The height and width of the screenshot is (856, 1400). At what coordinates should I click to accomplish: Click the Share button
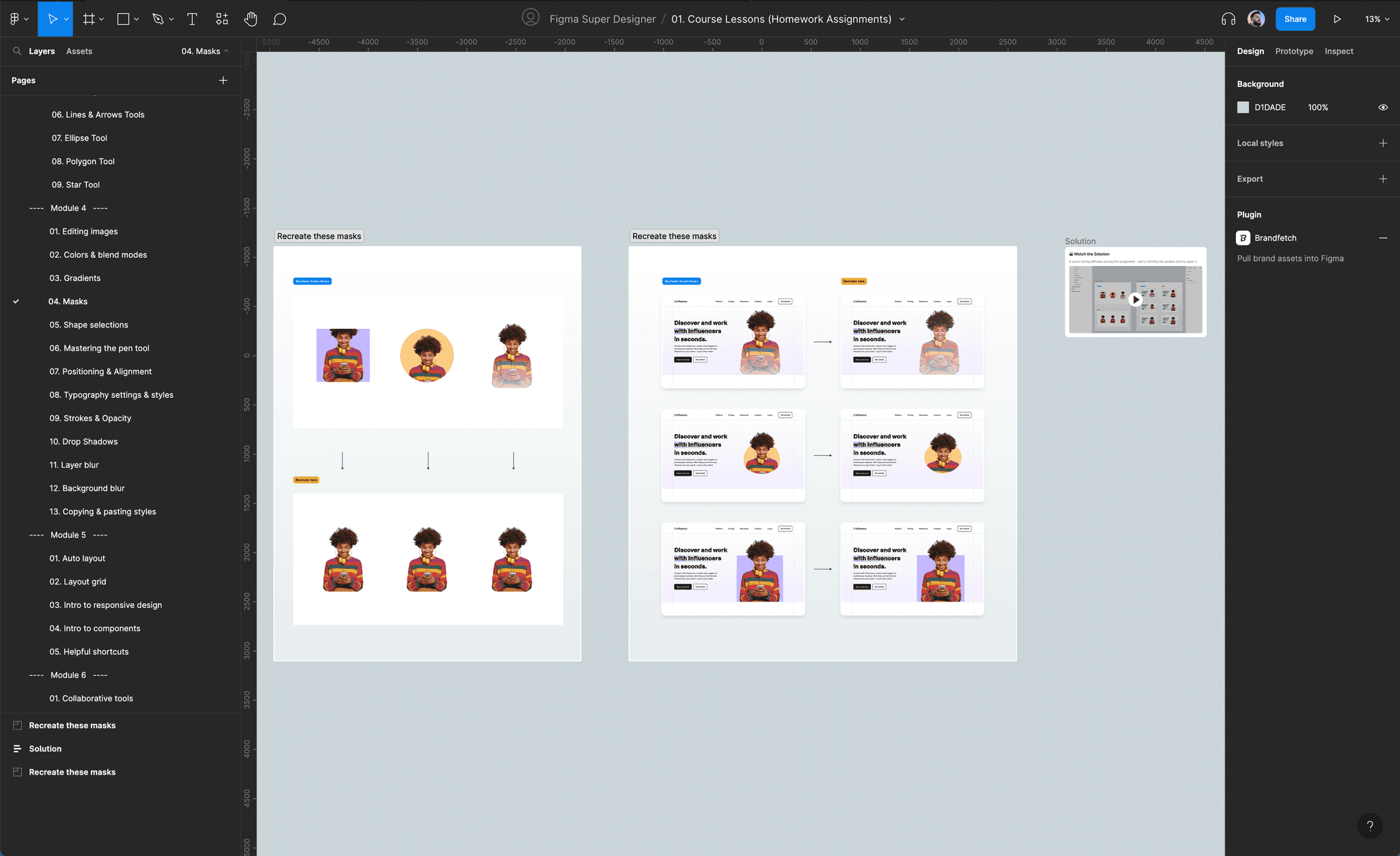tap(1295, 18)
